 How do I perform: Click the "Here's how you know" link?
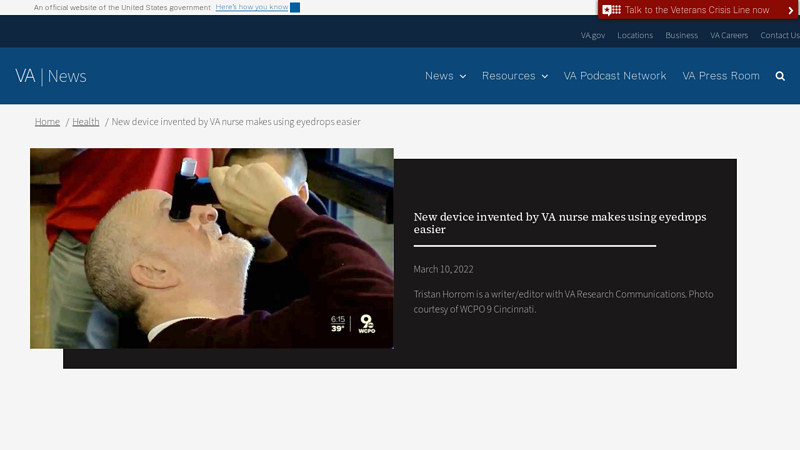[x=251, y=8]
